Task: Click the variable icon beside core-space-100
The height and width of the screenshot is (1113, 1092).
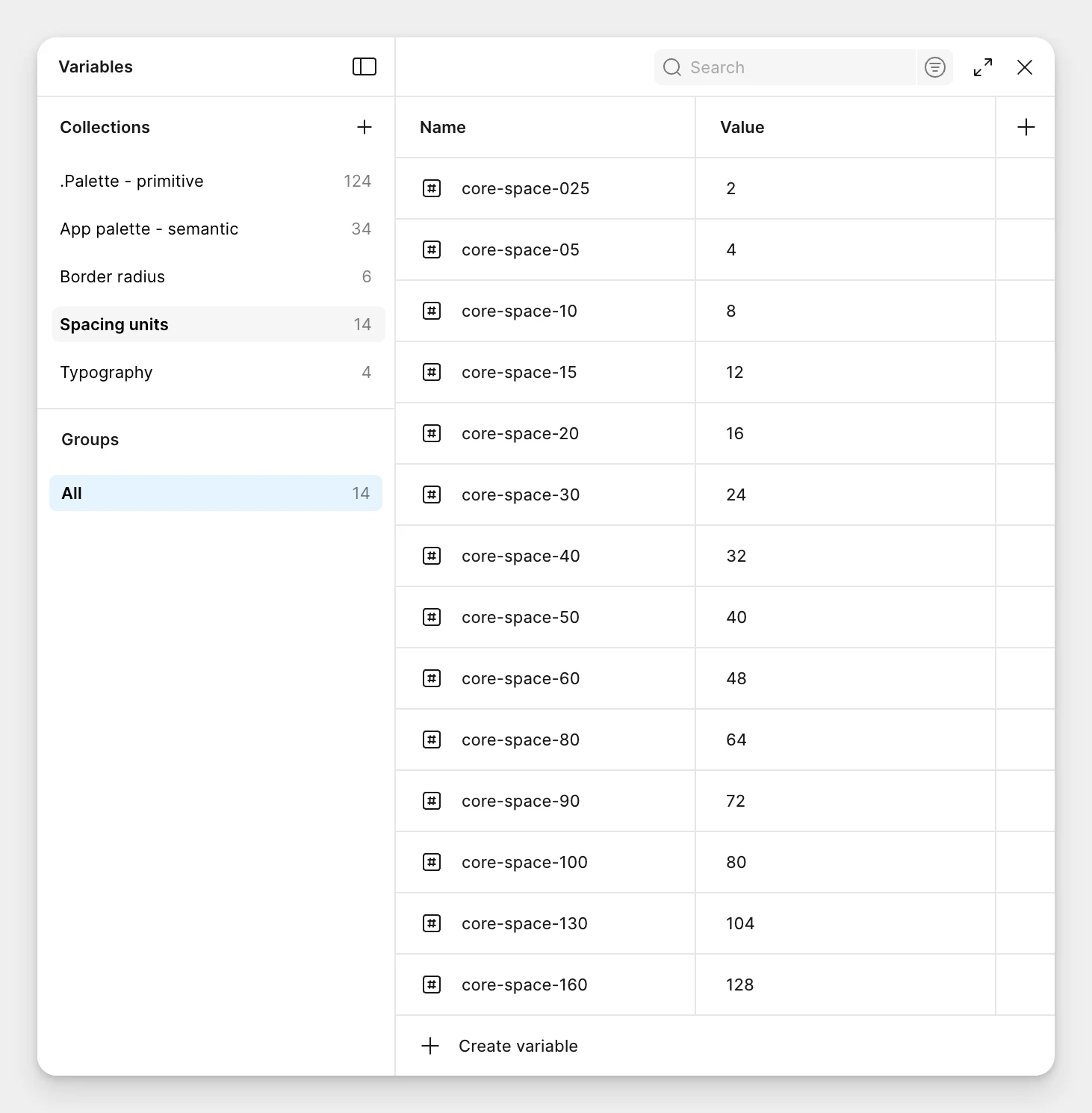Action: 432,862
